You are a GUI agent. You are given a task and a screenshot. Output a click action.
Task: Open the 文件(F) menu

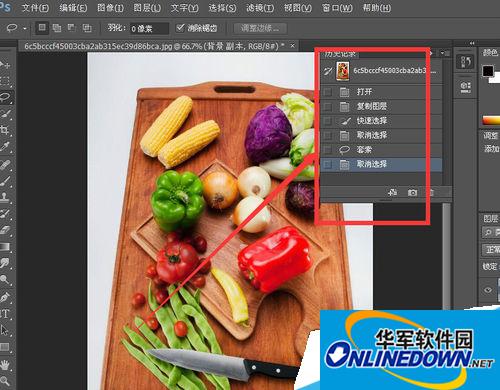tap(35, 8)
